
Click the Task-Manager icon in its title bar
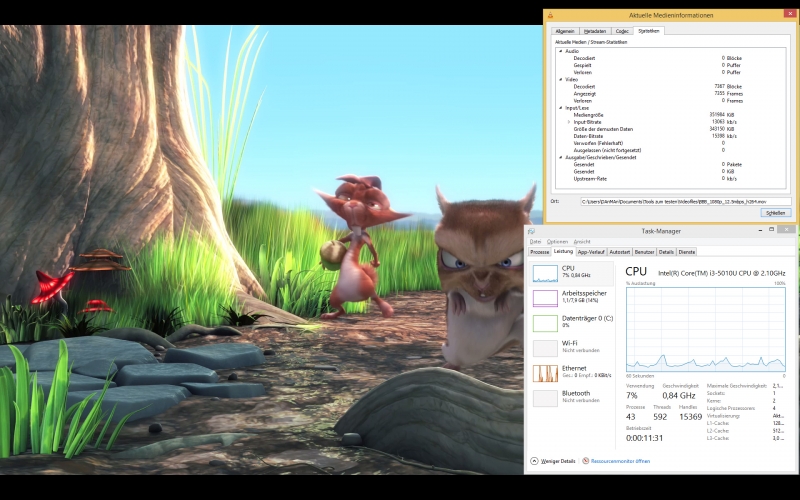531,231
